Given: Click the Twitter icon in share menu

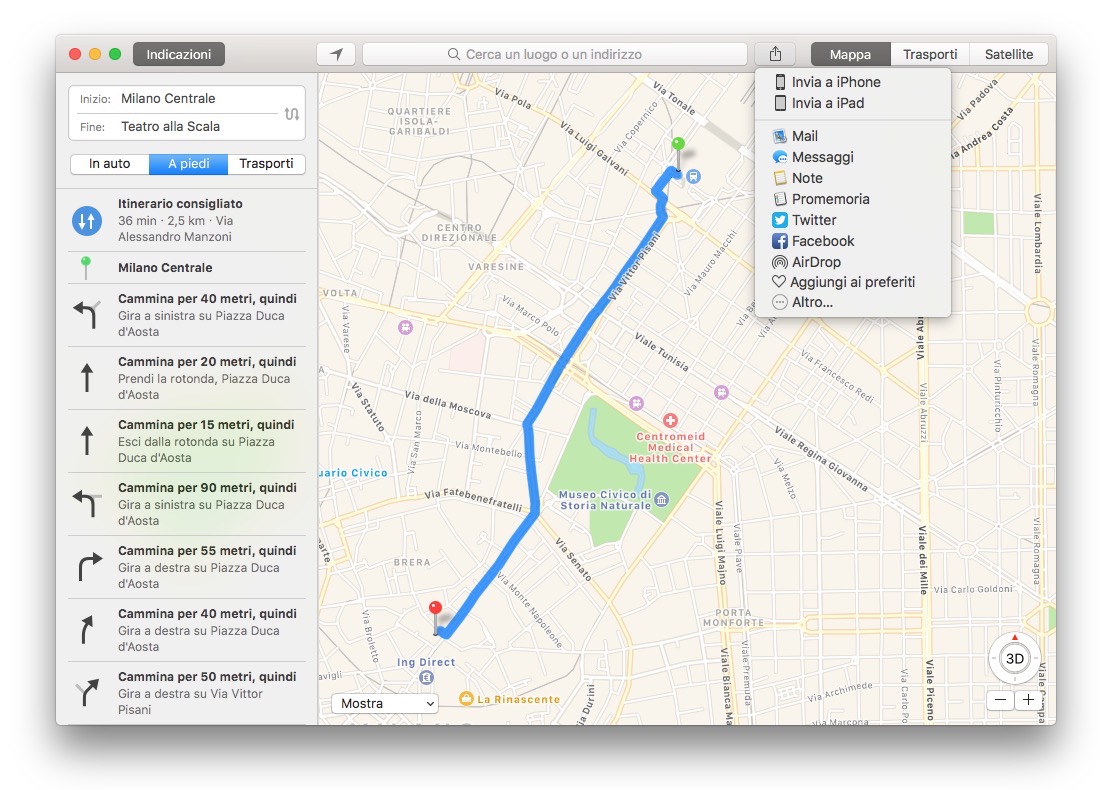Looking at the screenshot, I should coord(779,220).
